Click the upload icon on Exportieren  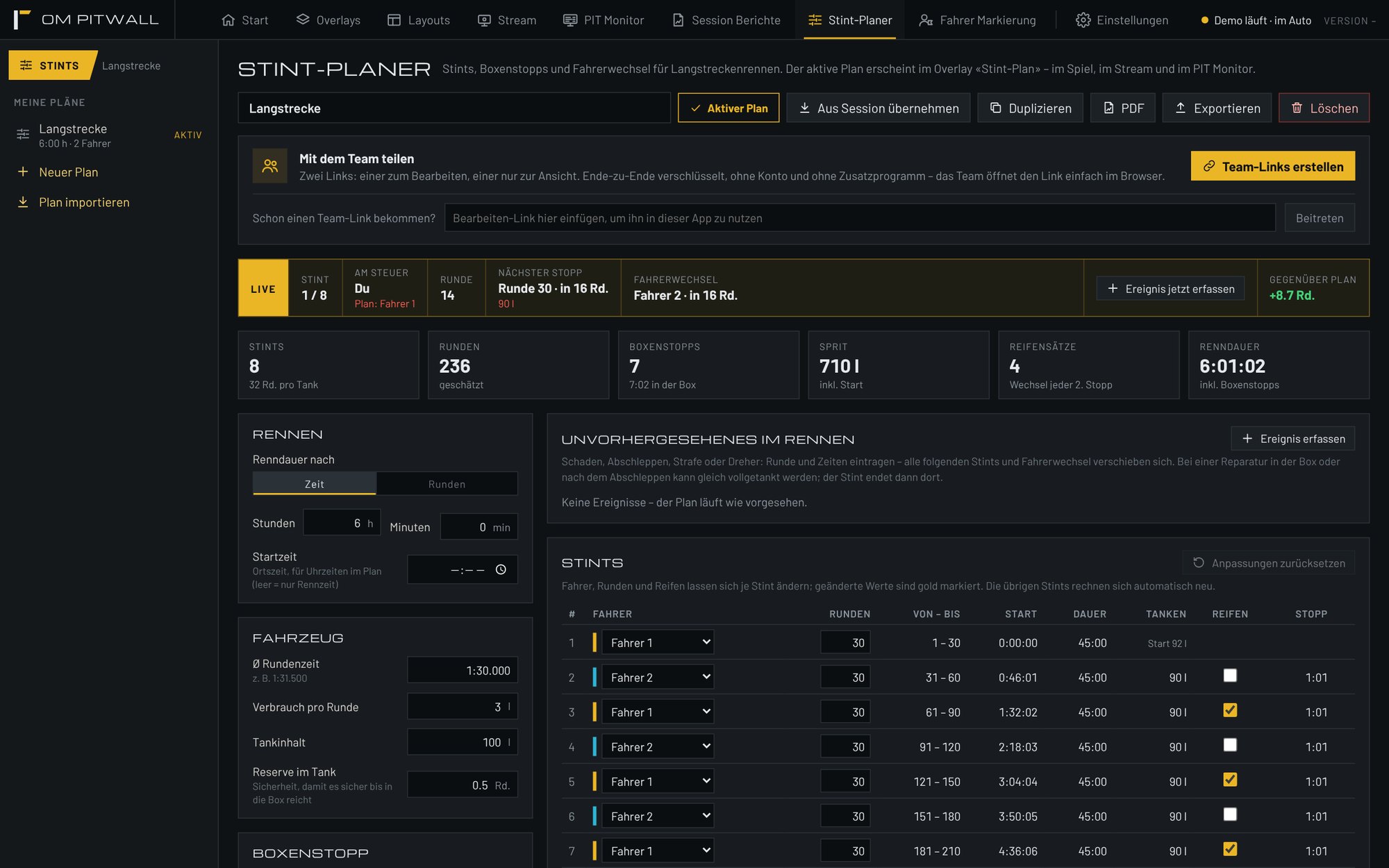coord(1181,108)
